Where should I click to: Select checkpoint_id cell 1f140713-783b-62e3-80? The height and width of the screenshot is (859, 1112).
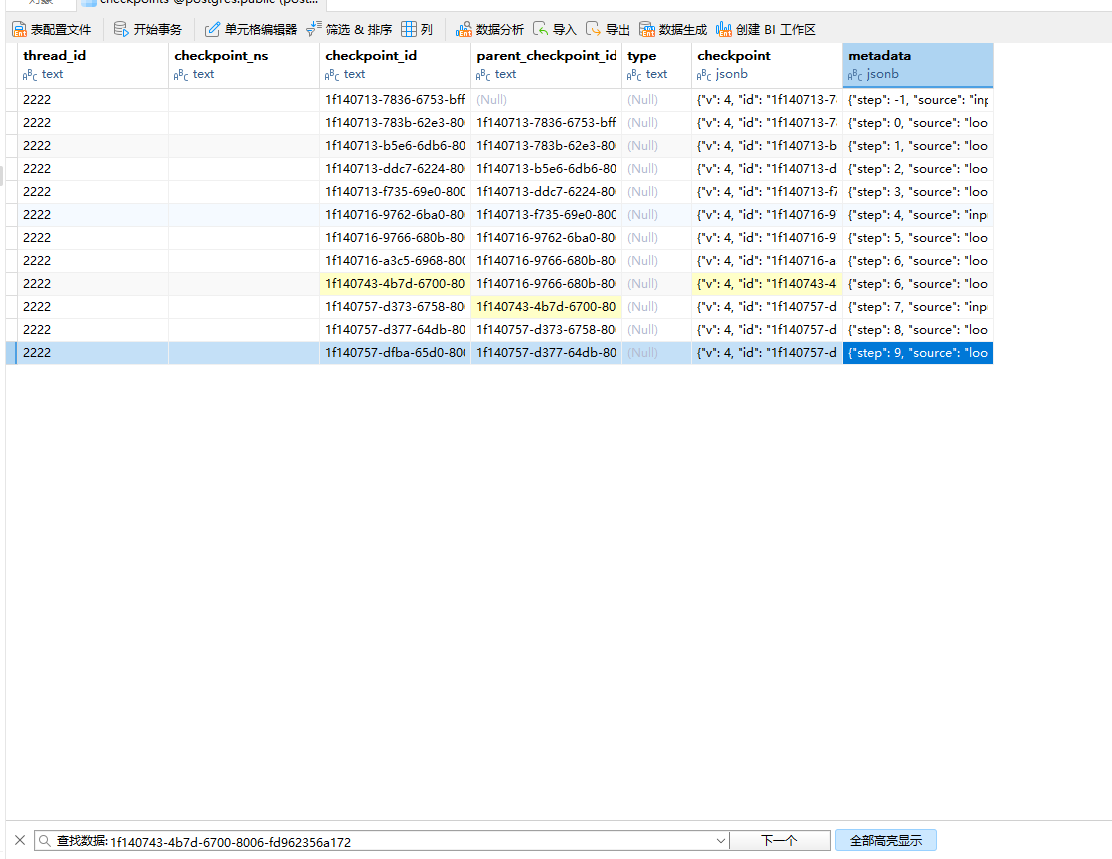tap(395, 123)
